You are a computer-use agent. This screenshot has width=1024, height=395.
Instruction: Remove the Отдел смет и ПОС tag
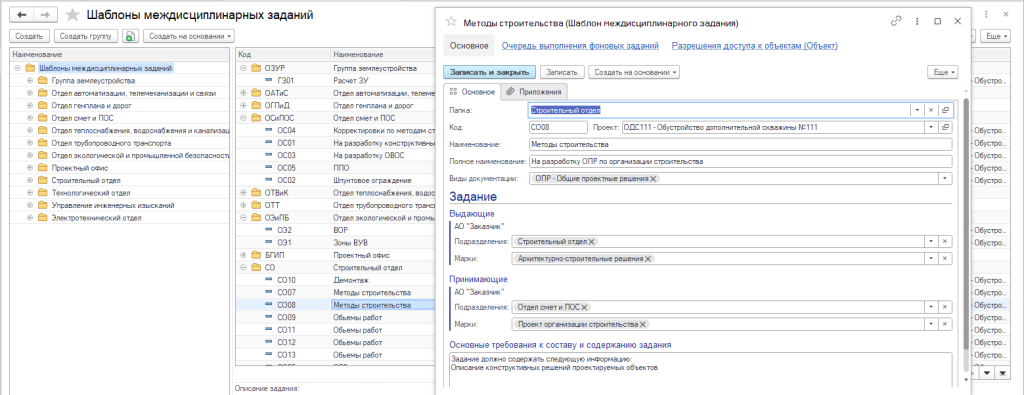click(584, 307)
